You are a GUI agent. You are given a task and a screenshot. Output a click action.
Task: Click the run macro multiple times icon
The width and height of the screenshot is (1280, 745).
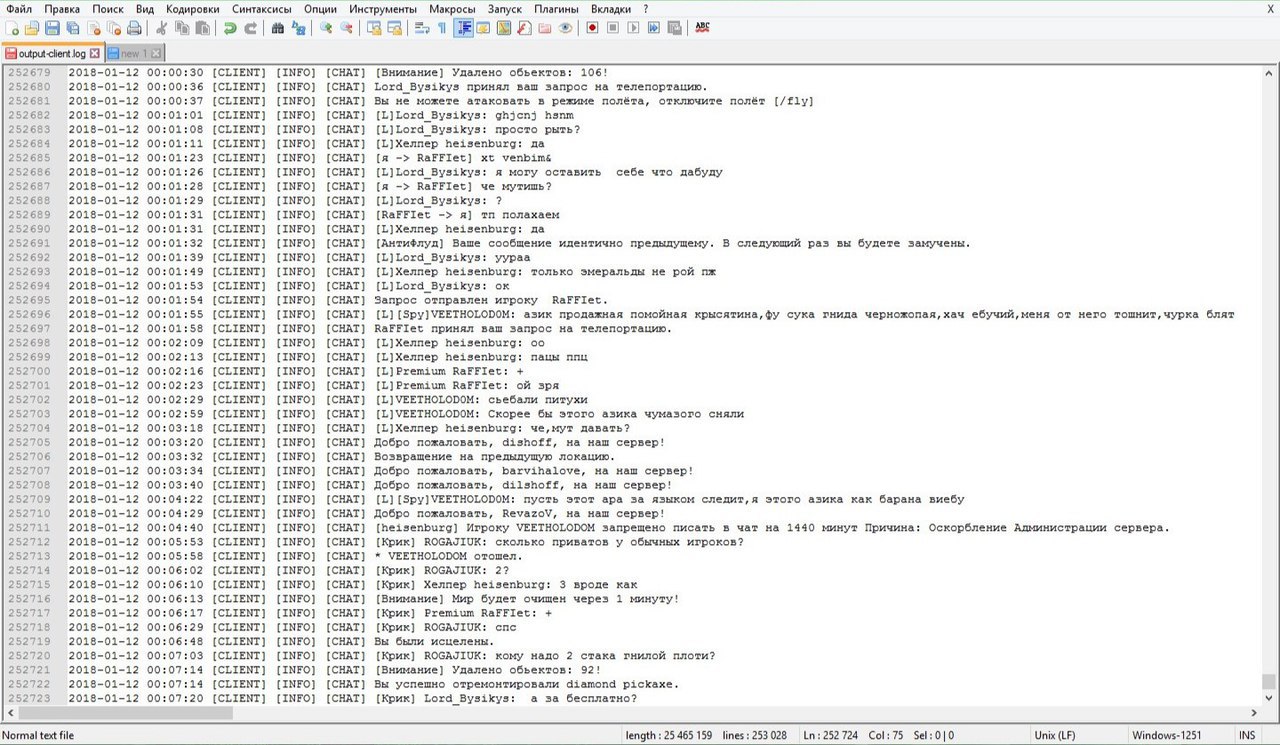tap(653, 28)
